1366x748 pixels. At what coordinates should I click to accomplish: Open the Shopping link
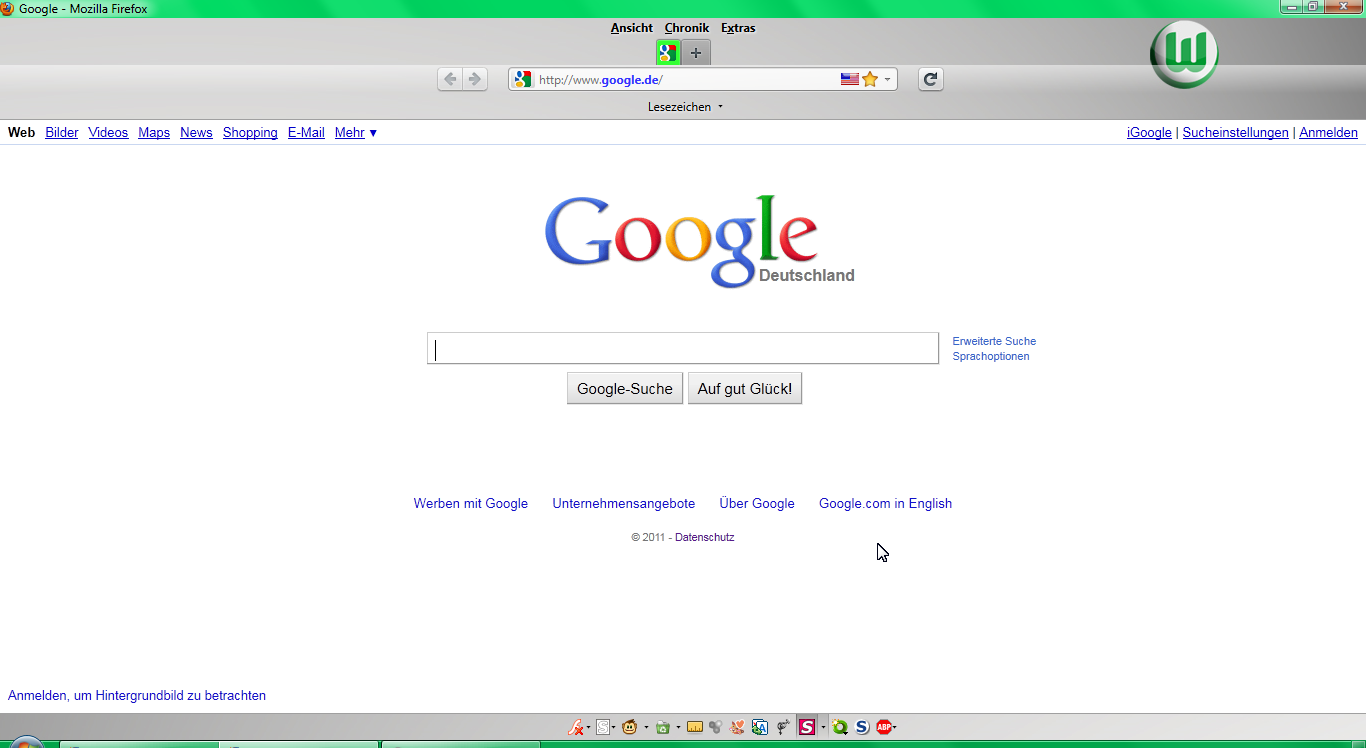250,133
